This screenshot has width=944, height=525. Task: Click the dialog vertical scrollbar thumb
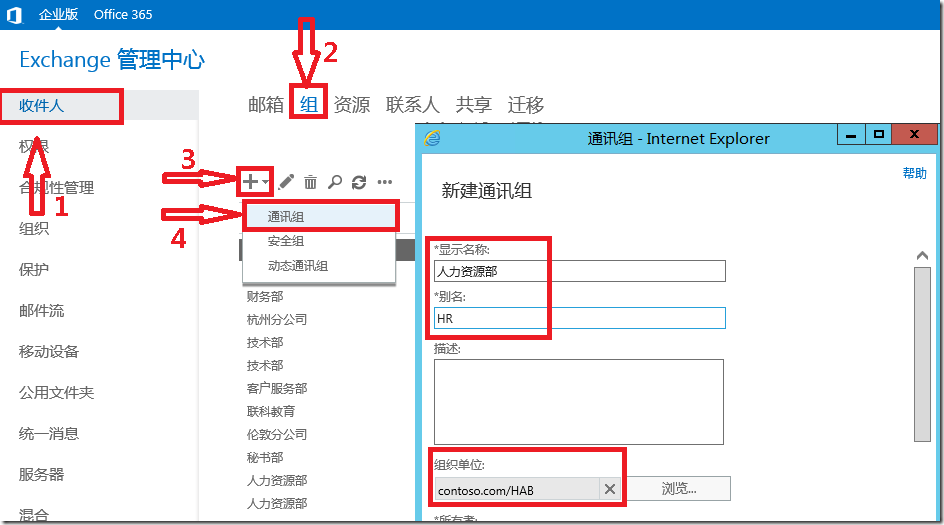tap(922, 355)
